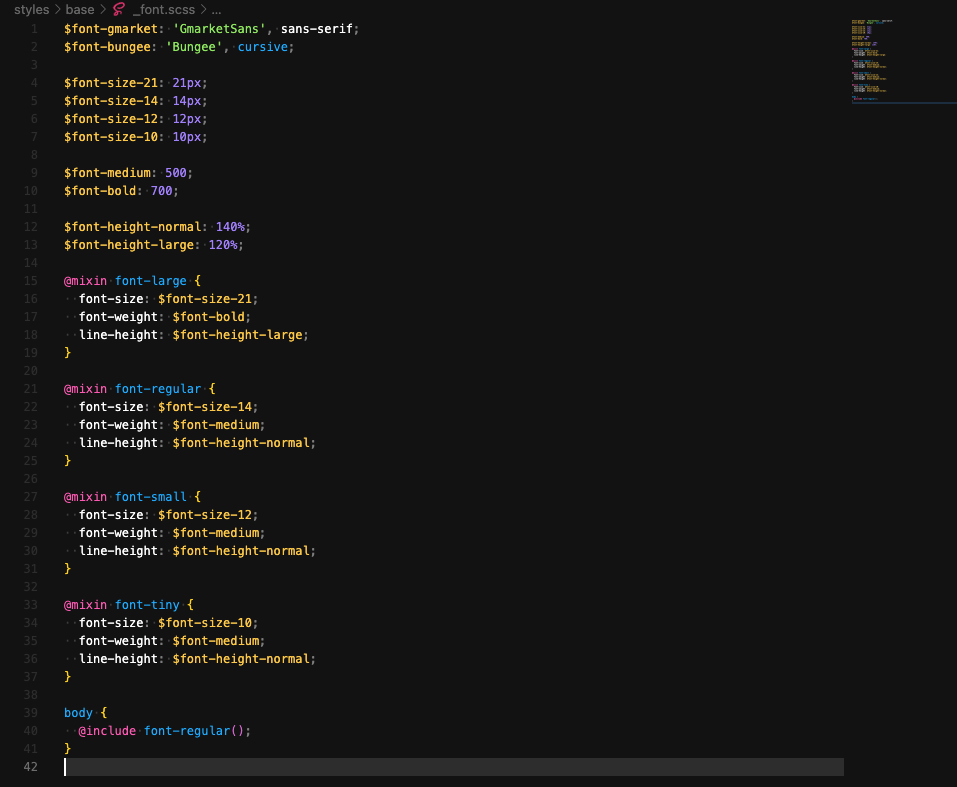Screen dimensions: 957x787
Task: Click the '140%' value
Action: (230, 227)
